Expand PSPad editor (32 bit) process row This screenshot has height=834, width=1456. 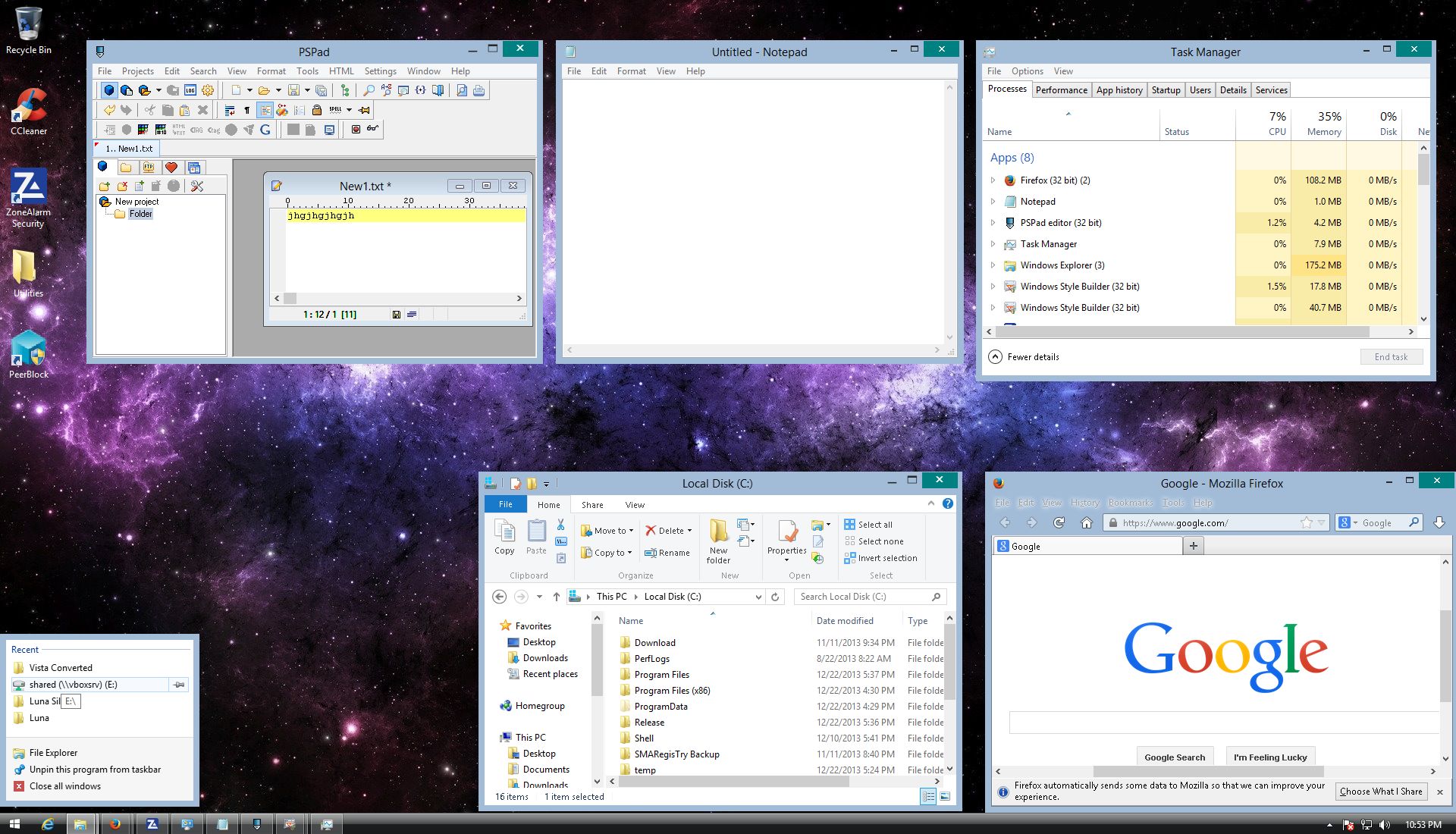993,223
